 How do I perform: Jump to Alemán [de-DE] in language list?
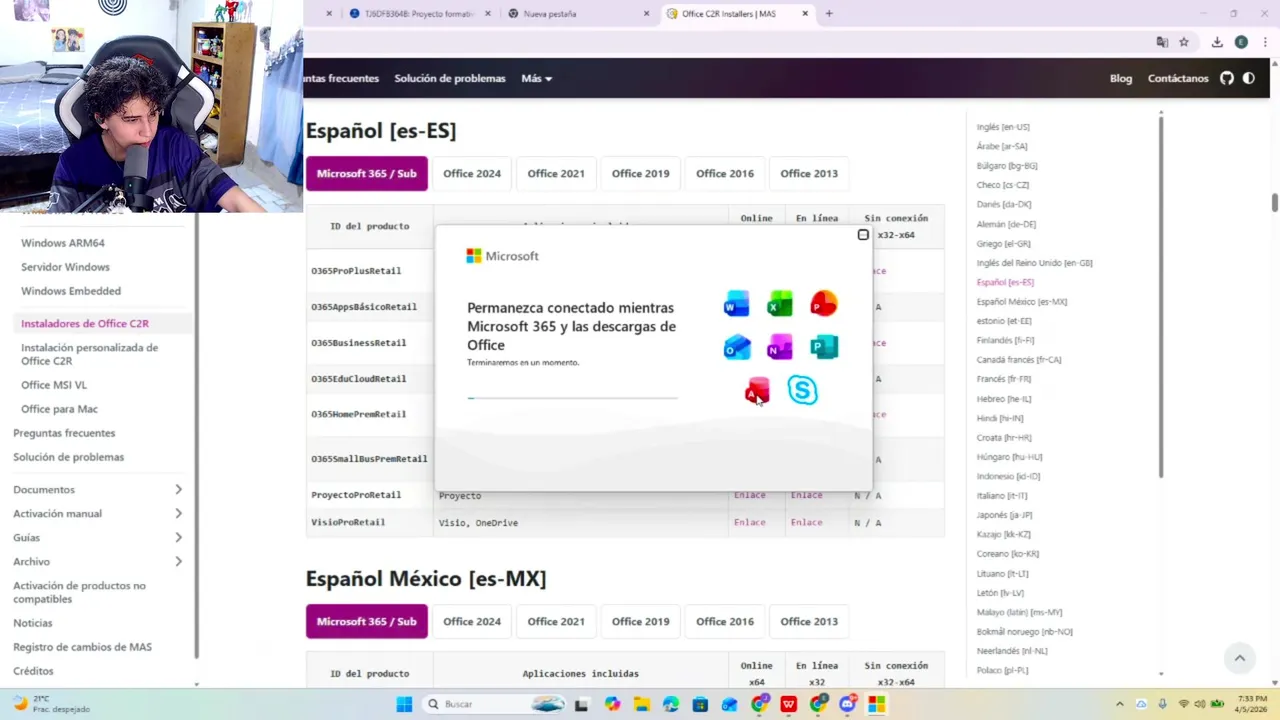point(1006,224)
